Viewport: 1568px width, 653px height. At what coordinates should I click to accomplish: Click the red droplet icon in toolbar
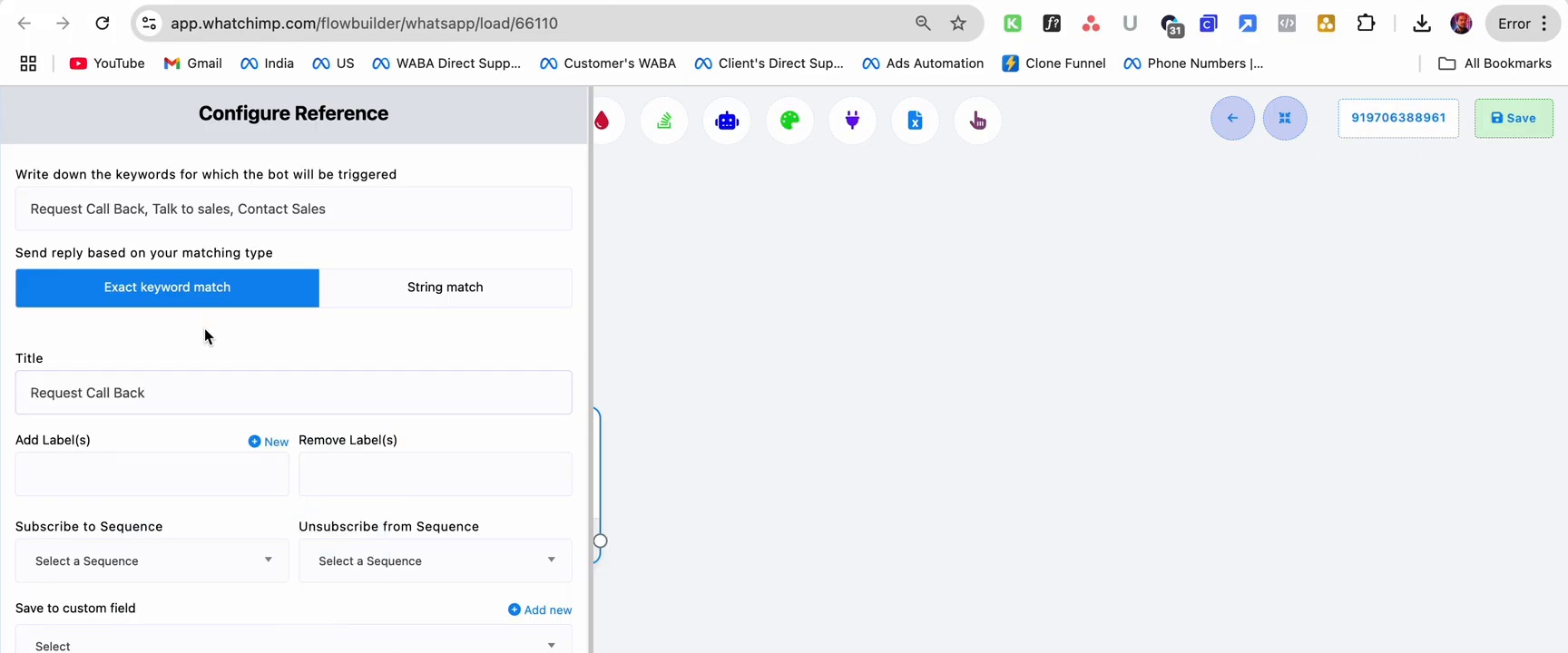(603, 120)
